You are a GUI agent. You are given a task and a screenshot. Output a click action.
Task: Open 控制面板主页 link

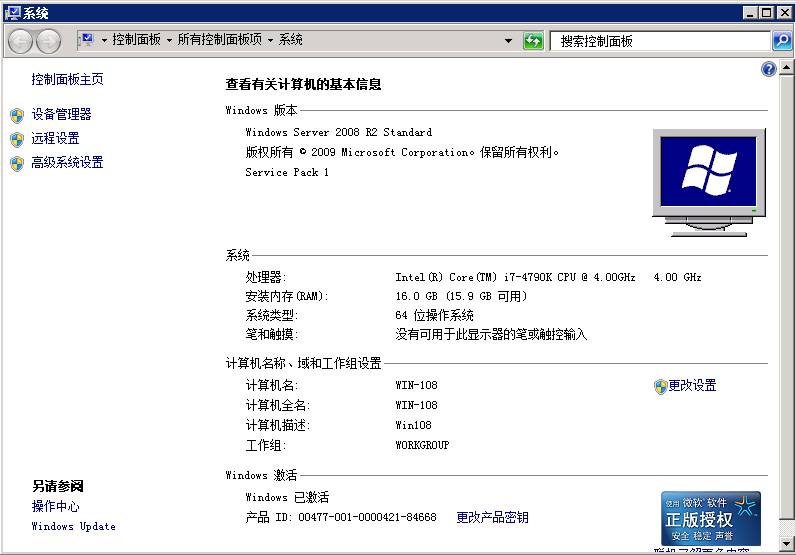click(x=67, y=79)
